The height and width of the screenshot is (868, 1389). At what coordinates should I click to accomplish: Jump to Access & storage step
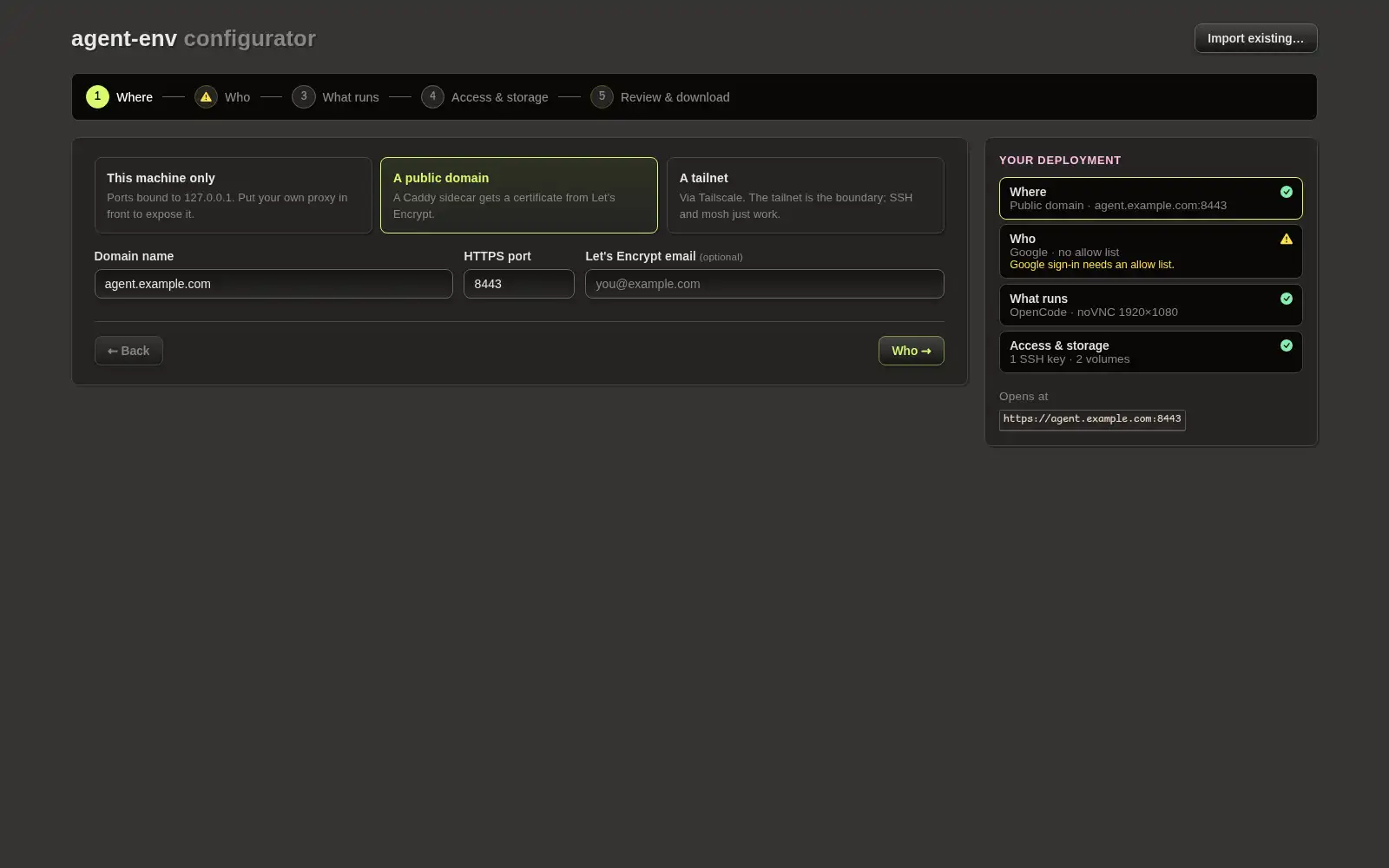[x=500, y=97]
